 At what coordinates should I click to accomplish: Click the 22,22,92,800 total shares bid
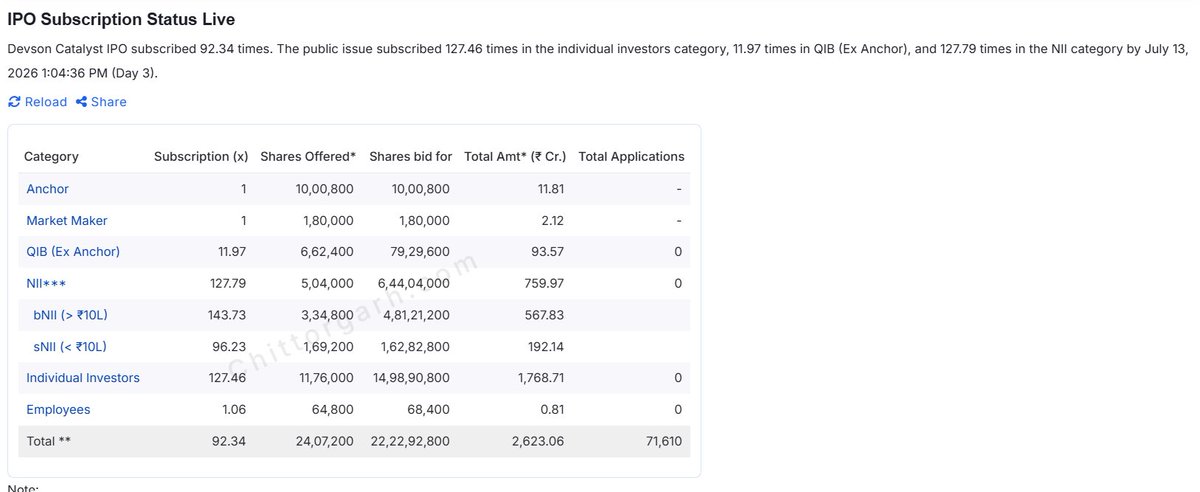pos(411,441)
